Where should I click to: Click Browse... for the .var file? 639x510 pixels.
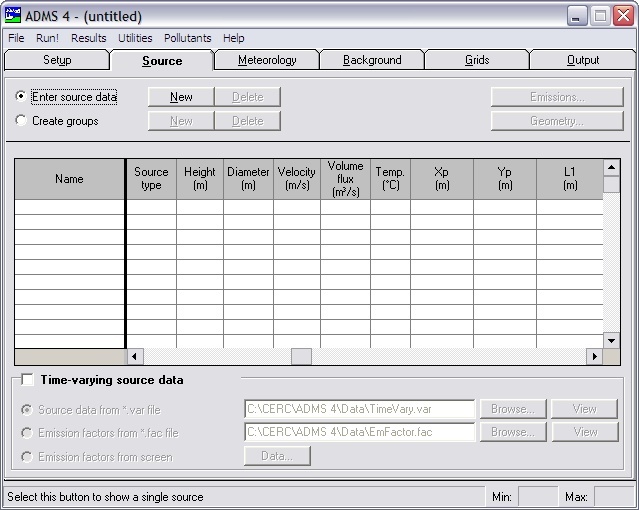[513, 409]
